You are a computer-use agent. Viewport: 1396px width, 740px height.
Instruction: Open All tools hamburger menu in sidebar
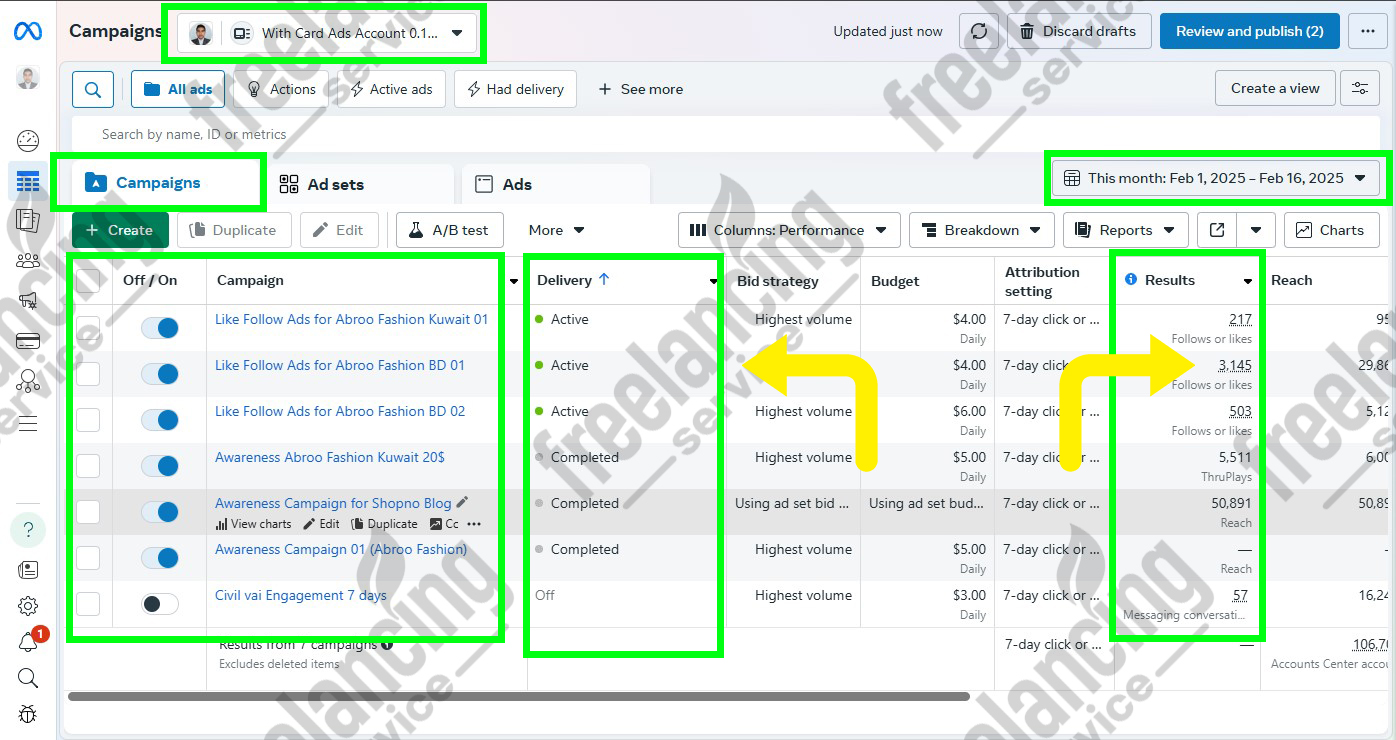(x=28, y=423)
